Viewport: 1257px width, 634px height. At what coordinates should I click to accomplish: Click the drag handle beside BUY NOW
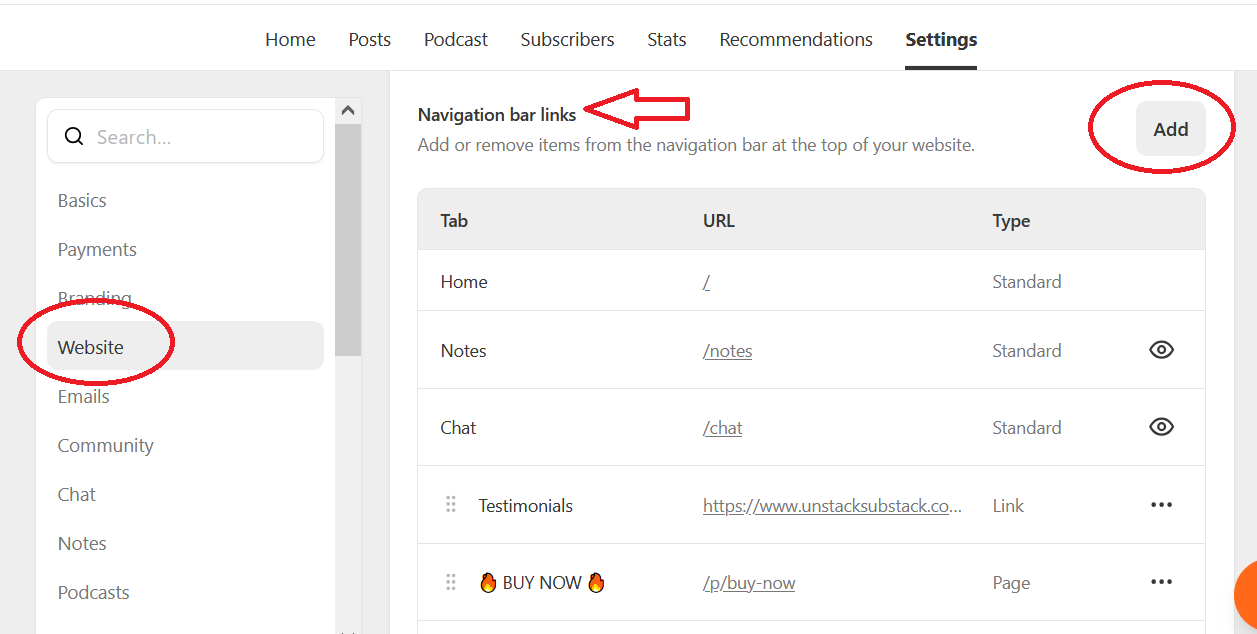tap(450, 582)
